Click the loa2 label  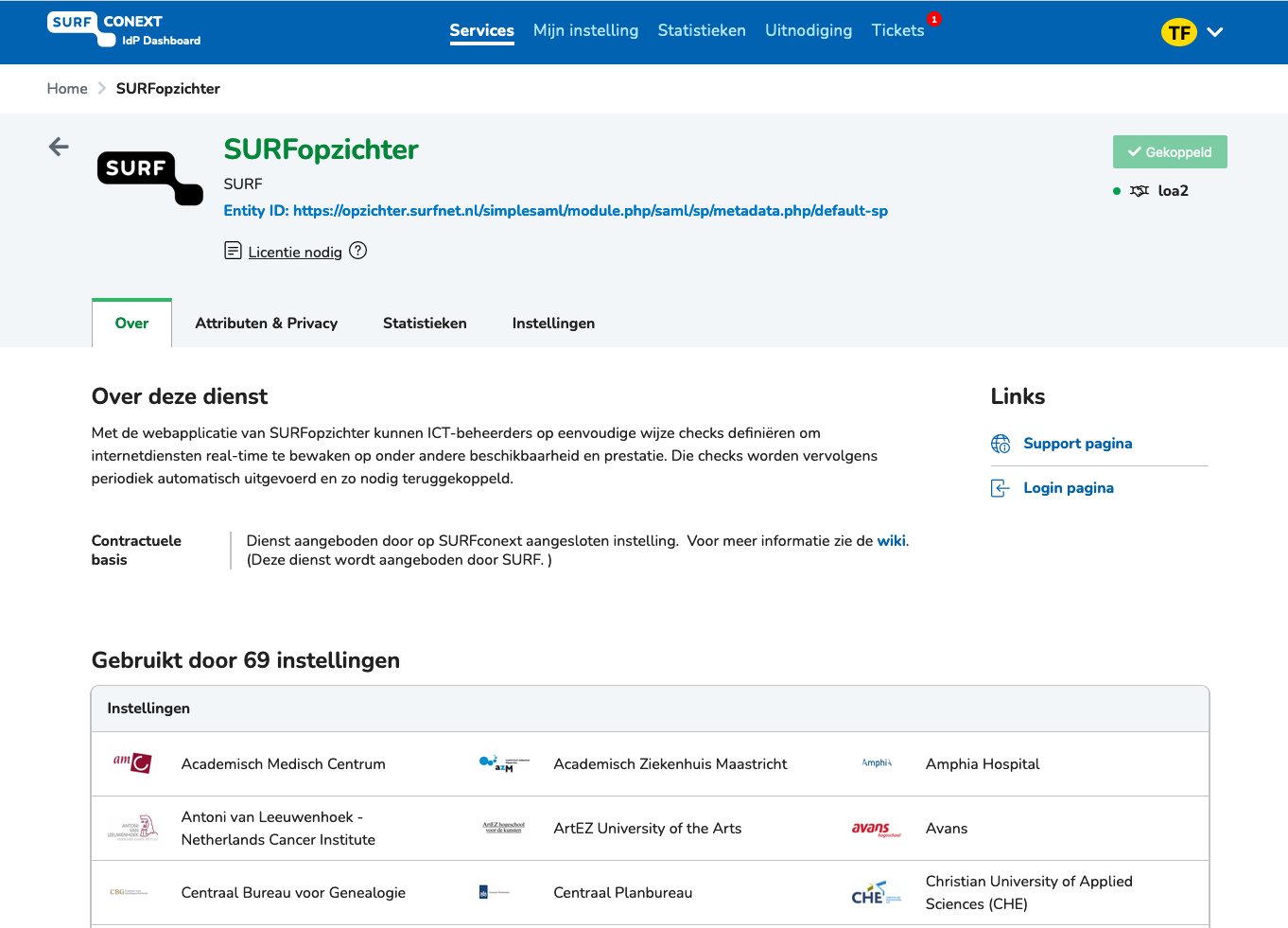point(1173,191)
